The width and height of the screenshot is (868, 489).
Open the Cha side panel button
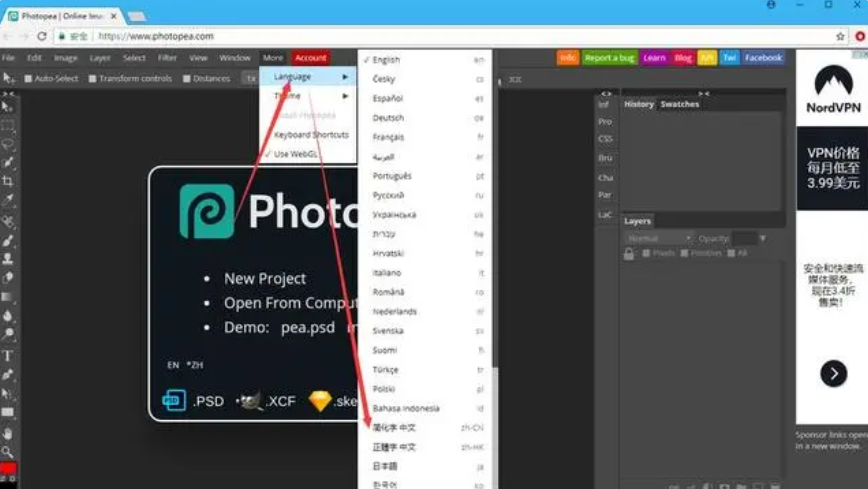pos(606,178)
